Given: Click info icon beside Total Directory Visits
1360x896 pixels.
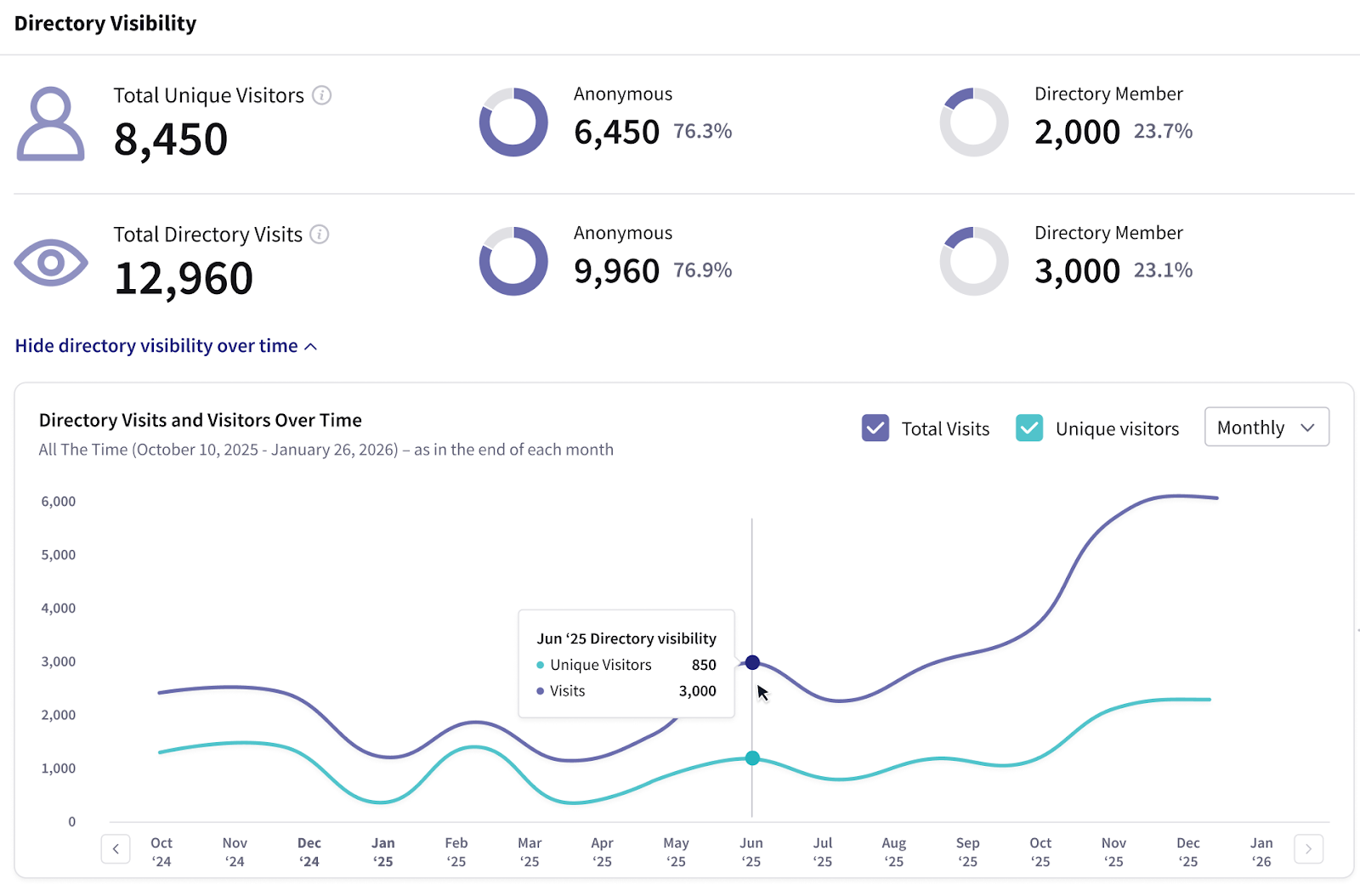Looking at the screenshot, I should click(x=320, y=234).
